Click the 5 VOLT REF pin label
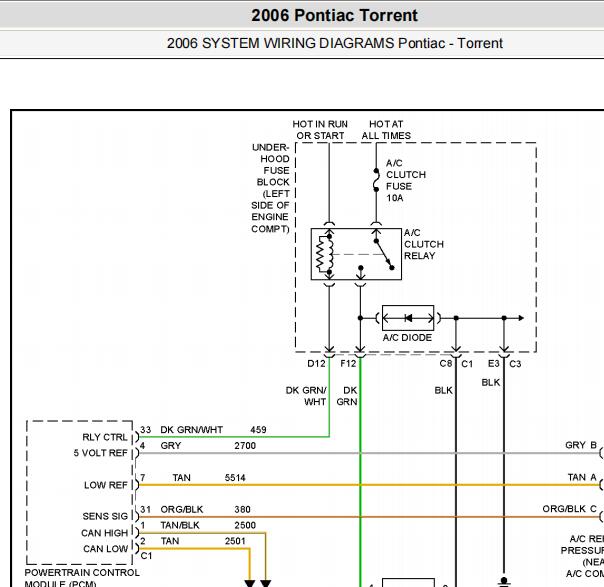The width and height of the screenshot is (604, 587). pos(100,453)
